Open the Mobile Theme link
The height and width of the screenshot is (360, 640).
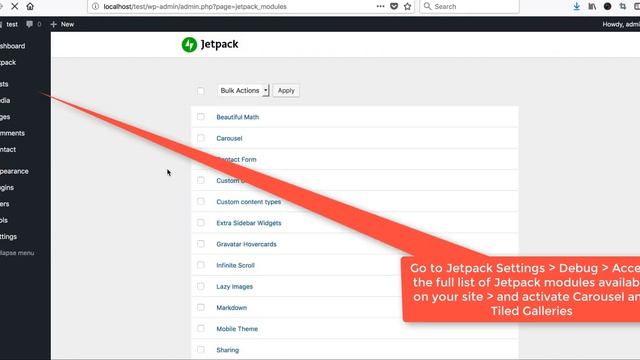coord(237,329)
